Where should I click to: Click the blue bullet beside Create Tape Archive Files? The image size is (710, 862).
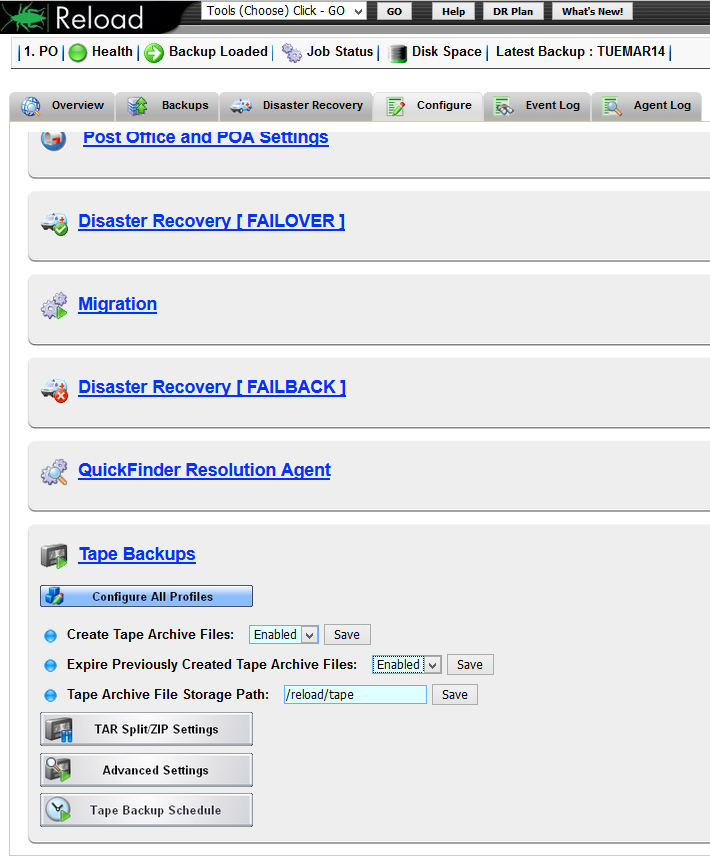[50, 636]
